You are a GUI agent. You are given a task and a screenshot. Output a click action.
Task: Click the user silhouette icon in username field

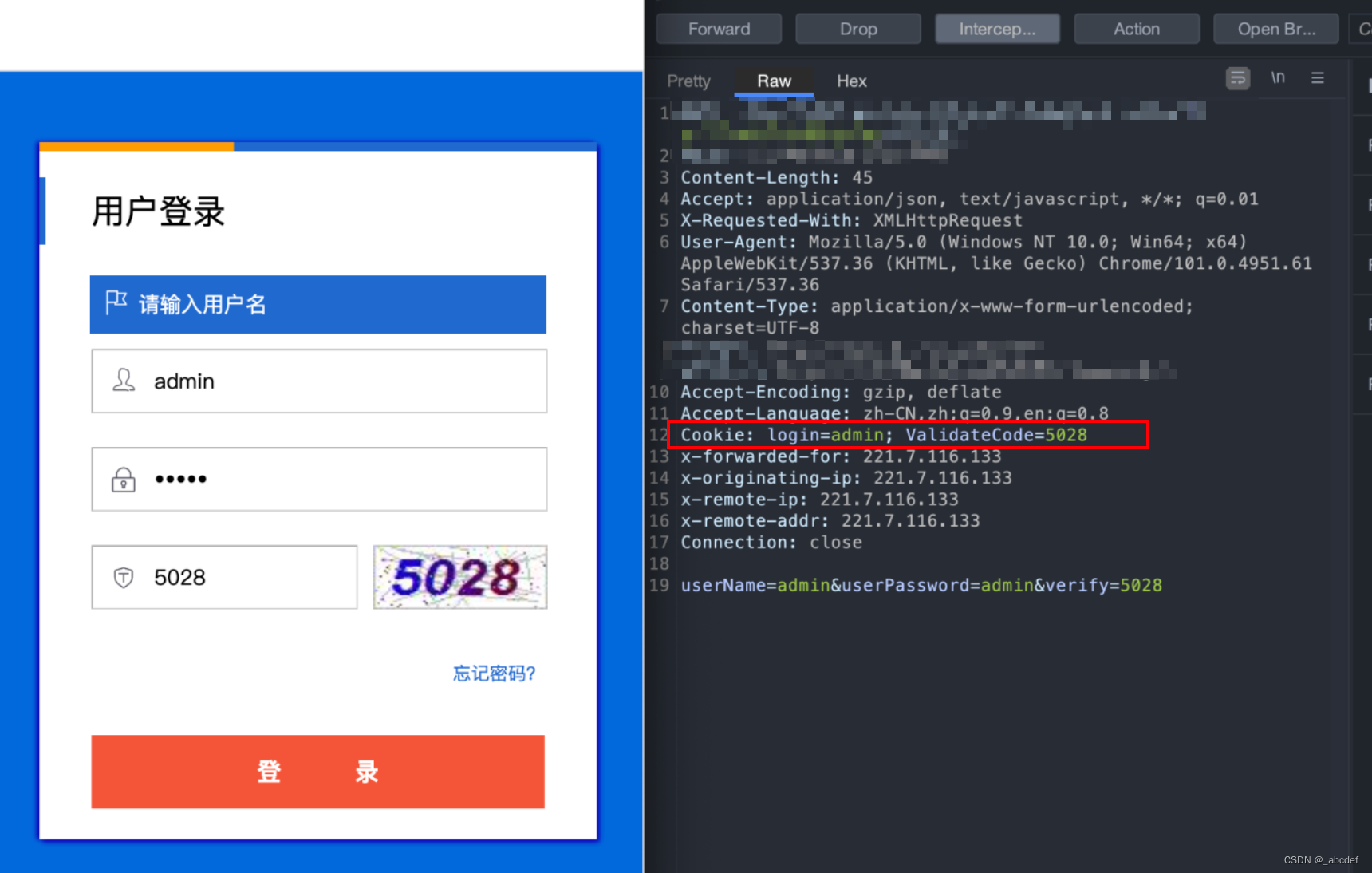pyautogui.click(x=124, y=380)
